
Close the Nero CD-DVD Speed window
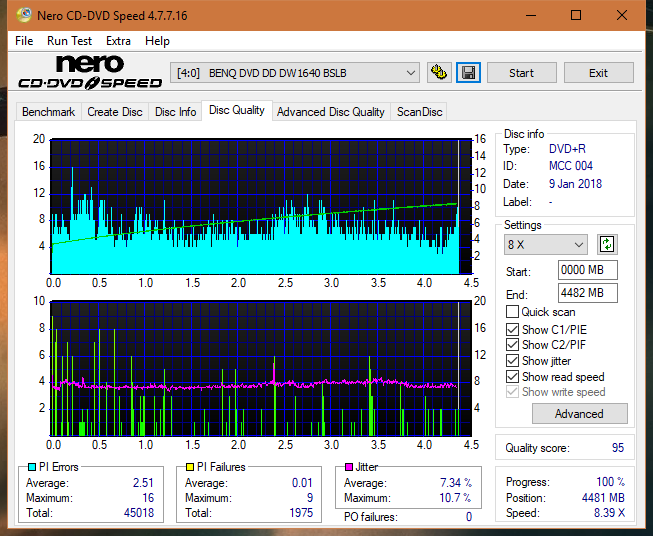point(622,15)
